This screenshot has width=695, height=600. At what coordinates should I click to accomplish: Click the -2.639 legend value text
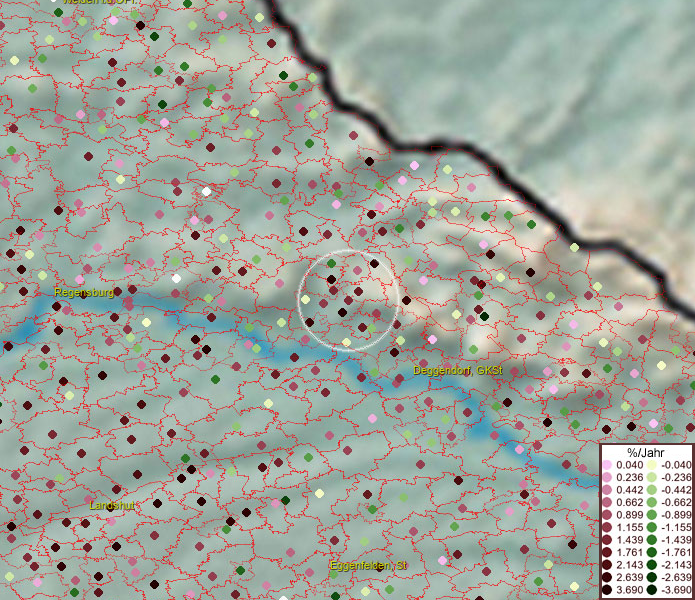coord(675,578)
